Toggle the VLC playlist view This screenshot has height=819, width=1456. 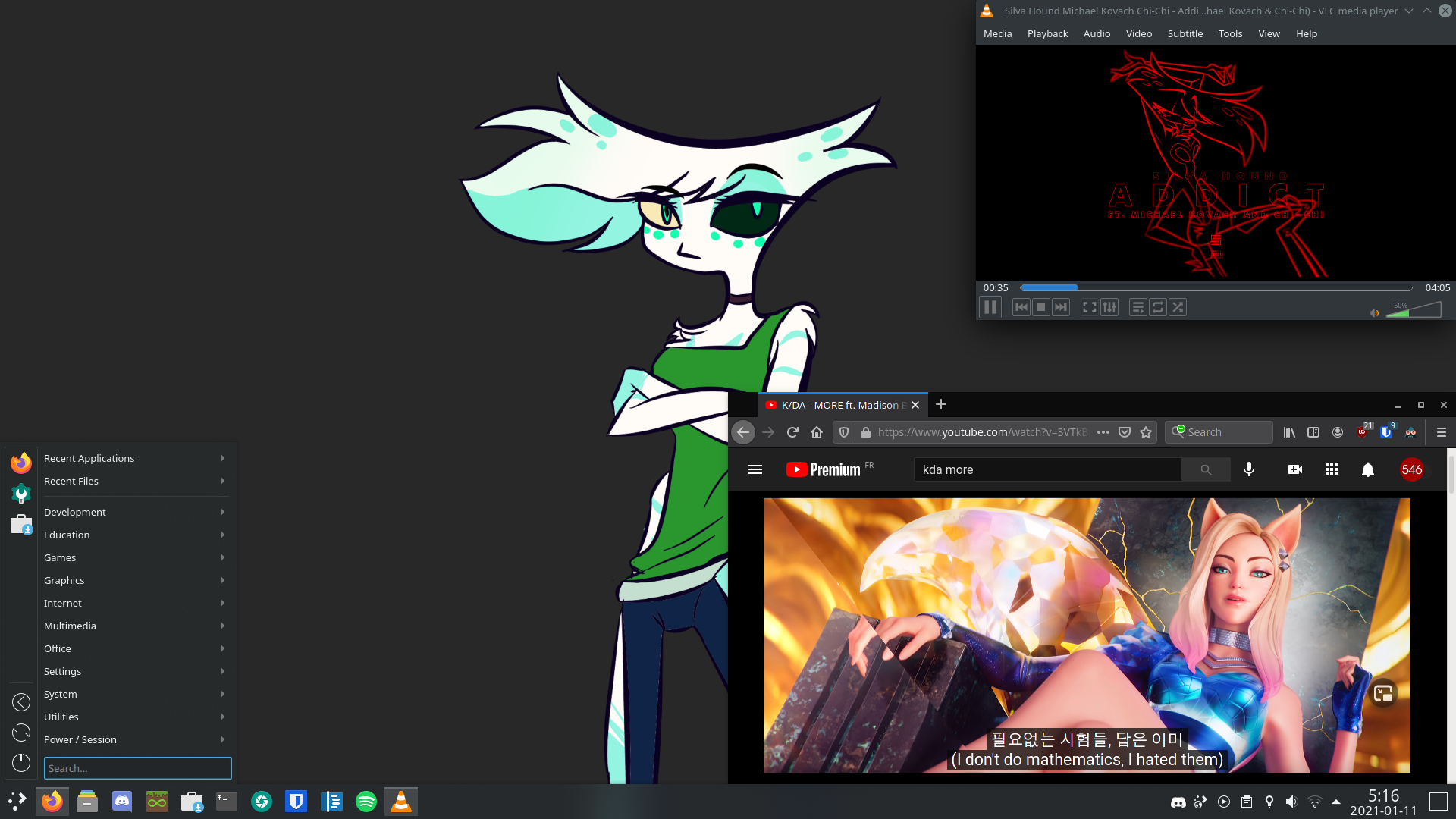point(1137,307)
